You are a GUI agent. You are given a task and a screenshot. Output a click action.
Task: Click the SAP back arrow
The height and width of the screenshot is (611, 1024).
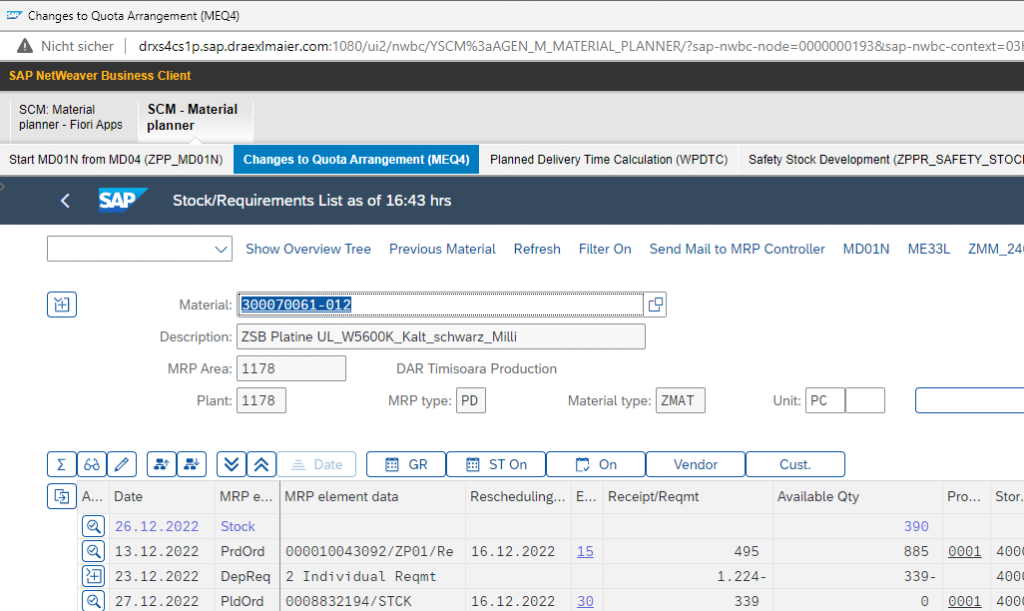(x=65, y=201)
